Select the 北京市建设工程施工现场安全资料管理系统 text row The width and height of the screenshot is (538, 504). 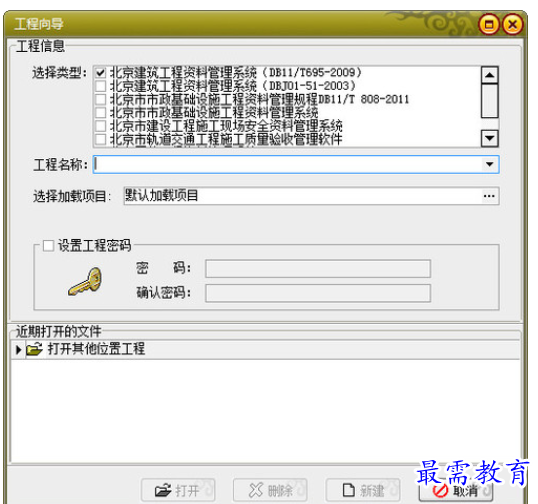226,126
